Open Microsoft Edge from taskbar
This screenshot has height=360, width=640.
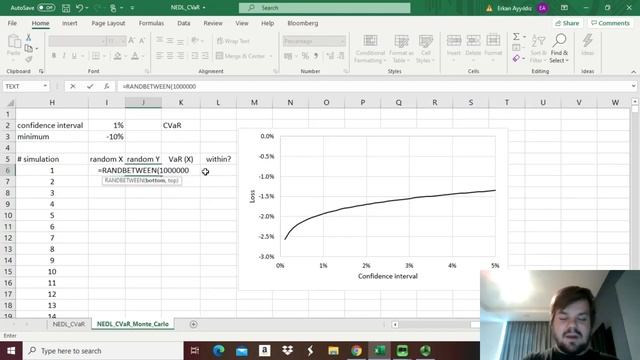pyautogui.click(x=218, y=351)
